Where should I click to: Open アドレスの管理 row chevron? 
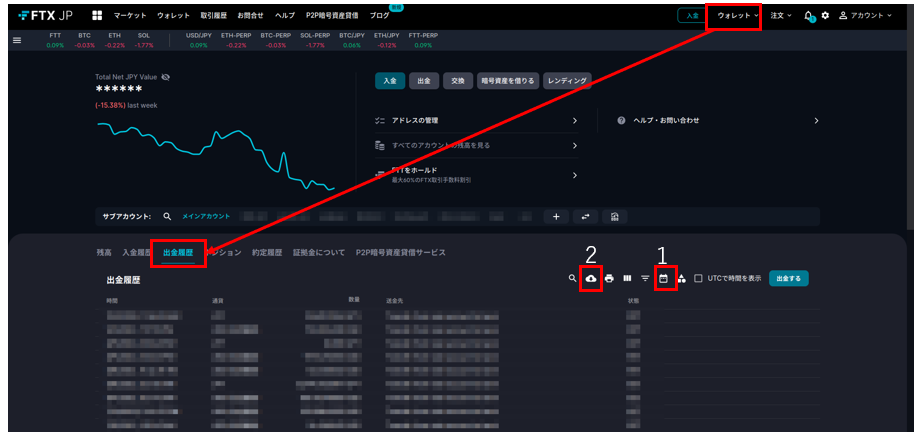pos(574,121)
